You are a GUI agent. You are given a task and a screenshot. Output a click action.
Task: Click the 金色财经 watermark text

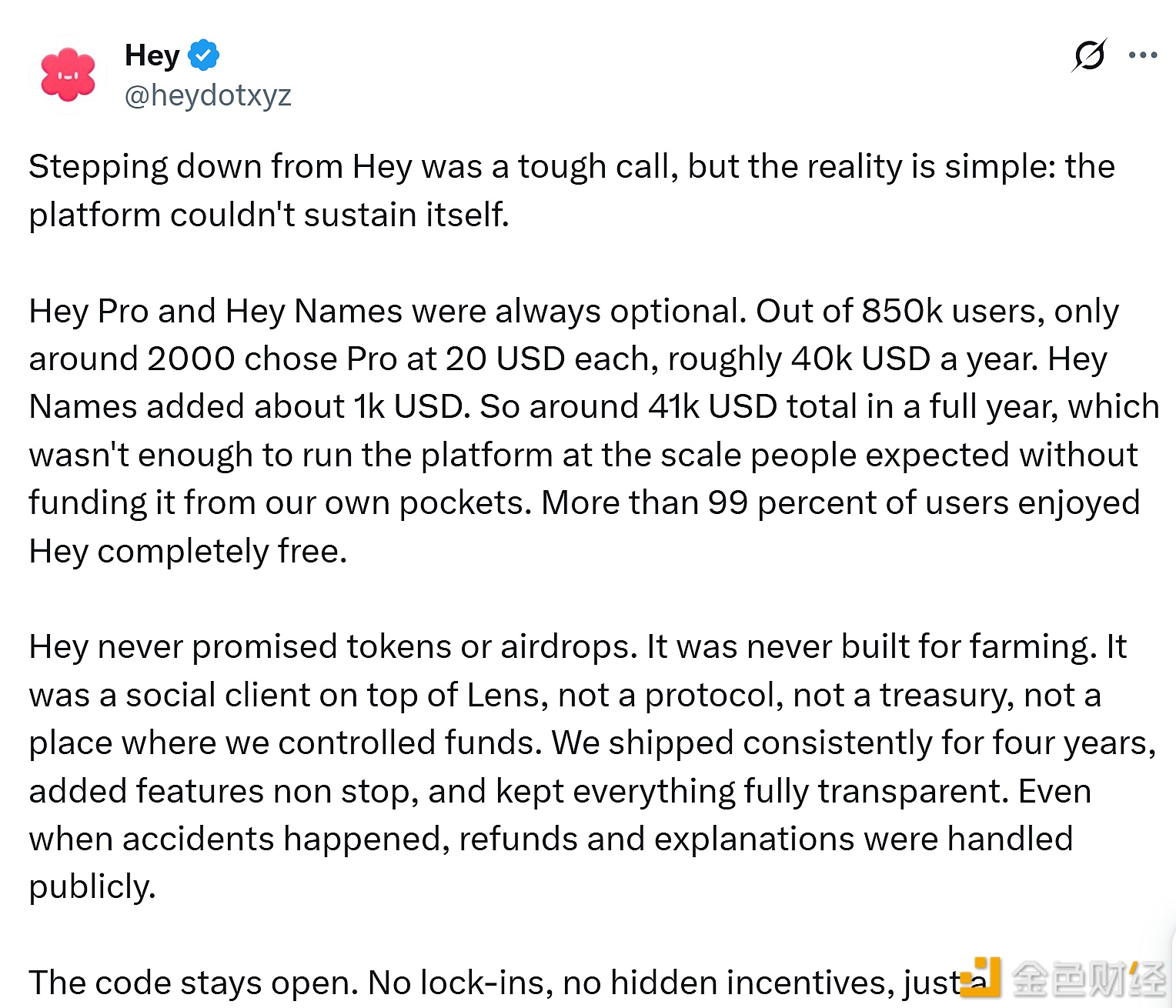(1088, 979)
